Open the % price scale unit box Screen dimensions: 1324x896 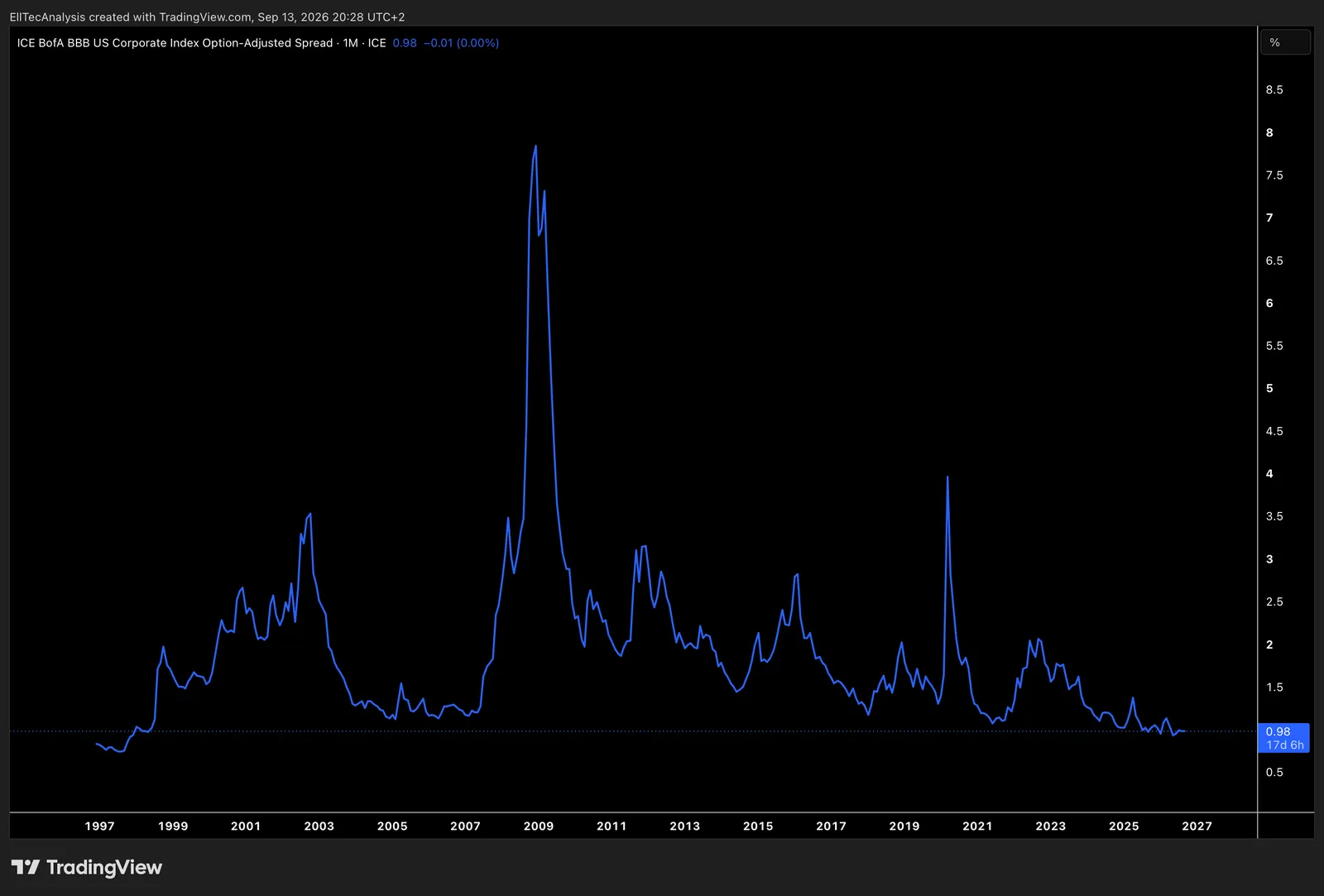click(x=1285, y=42)
